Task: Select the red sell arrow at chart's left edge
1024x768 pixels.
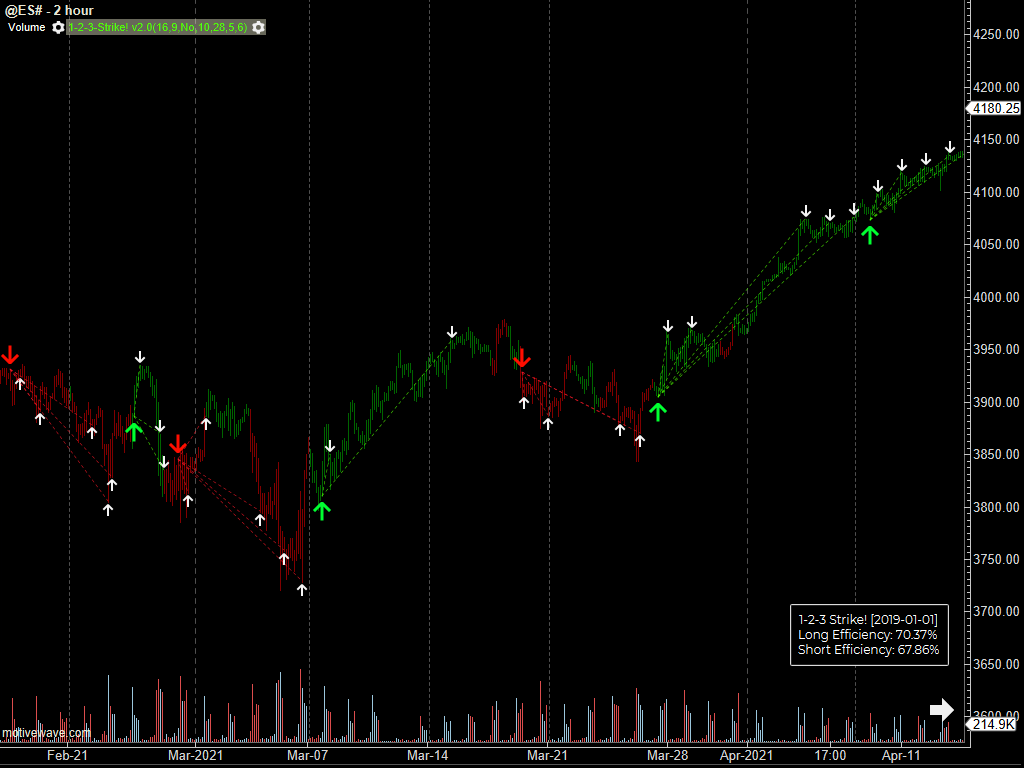Action: [x=10, y=355]
